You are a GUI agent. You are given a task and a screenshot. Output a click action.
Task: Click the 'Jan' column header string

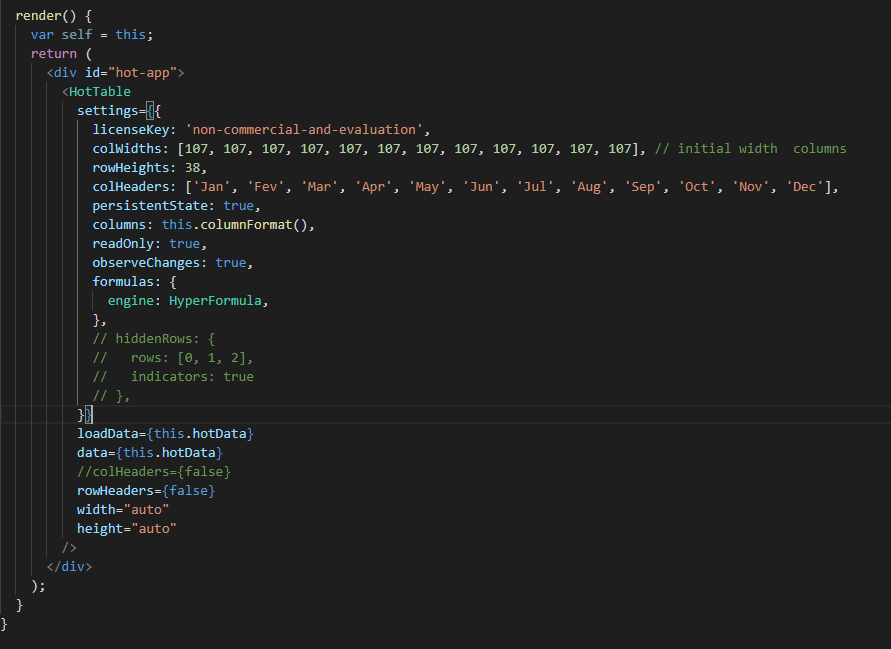(211, 187)
